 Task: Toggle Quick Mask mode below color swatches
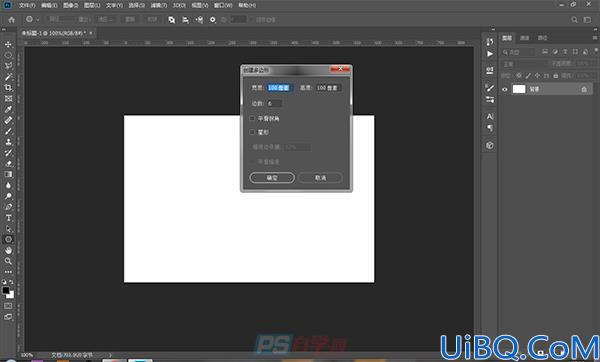coord(8,306)
